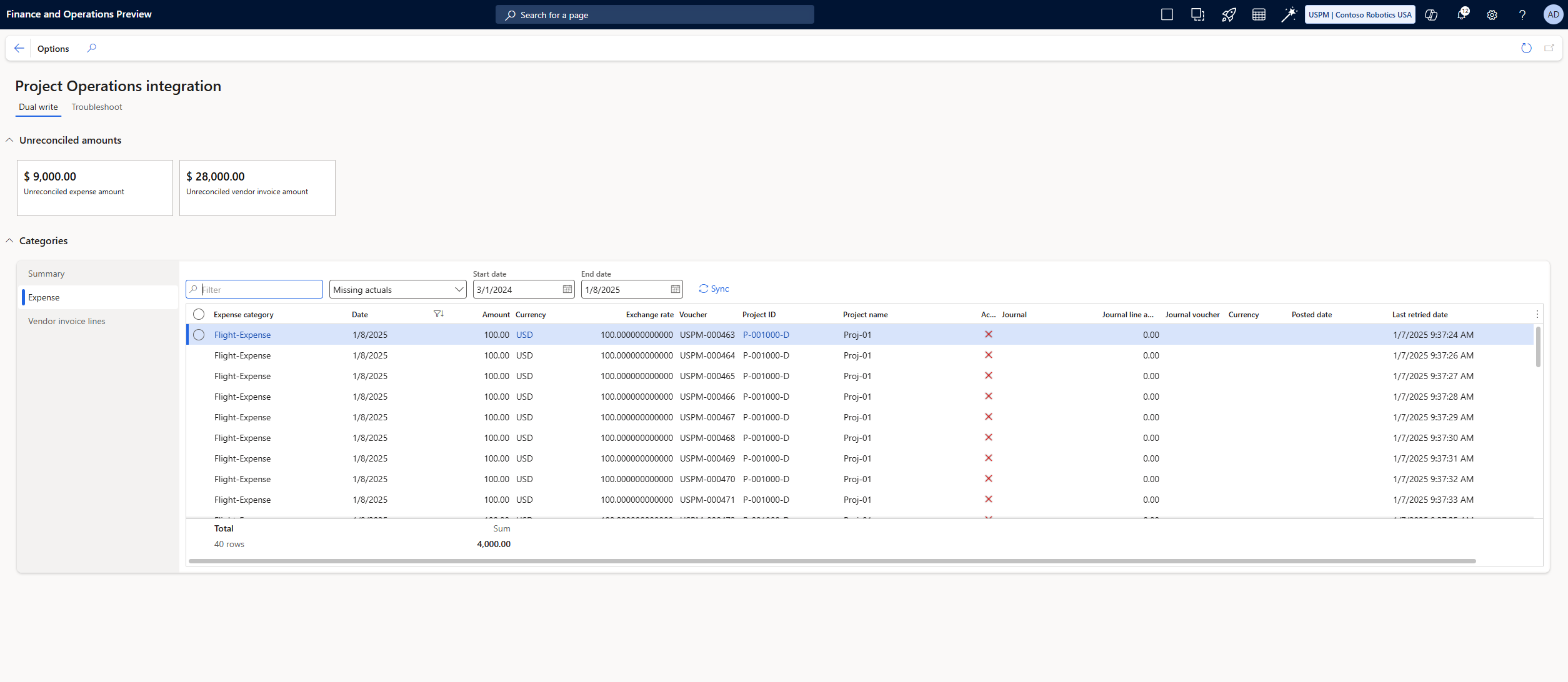Open Flight-Expense link in first row
The height and width of the screenshot is (682, 1568).
(242, 335)
